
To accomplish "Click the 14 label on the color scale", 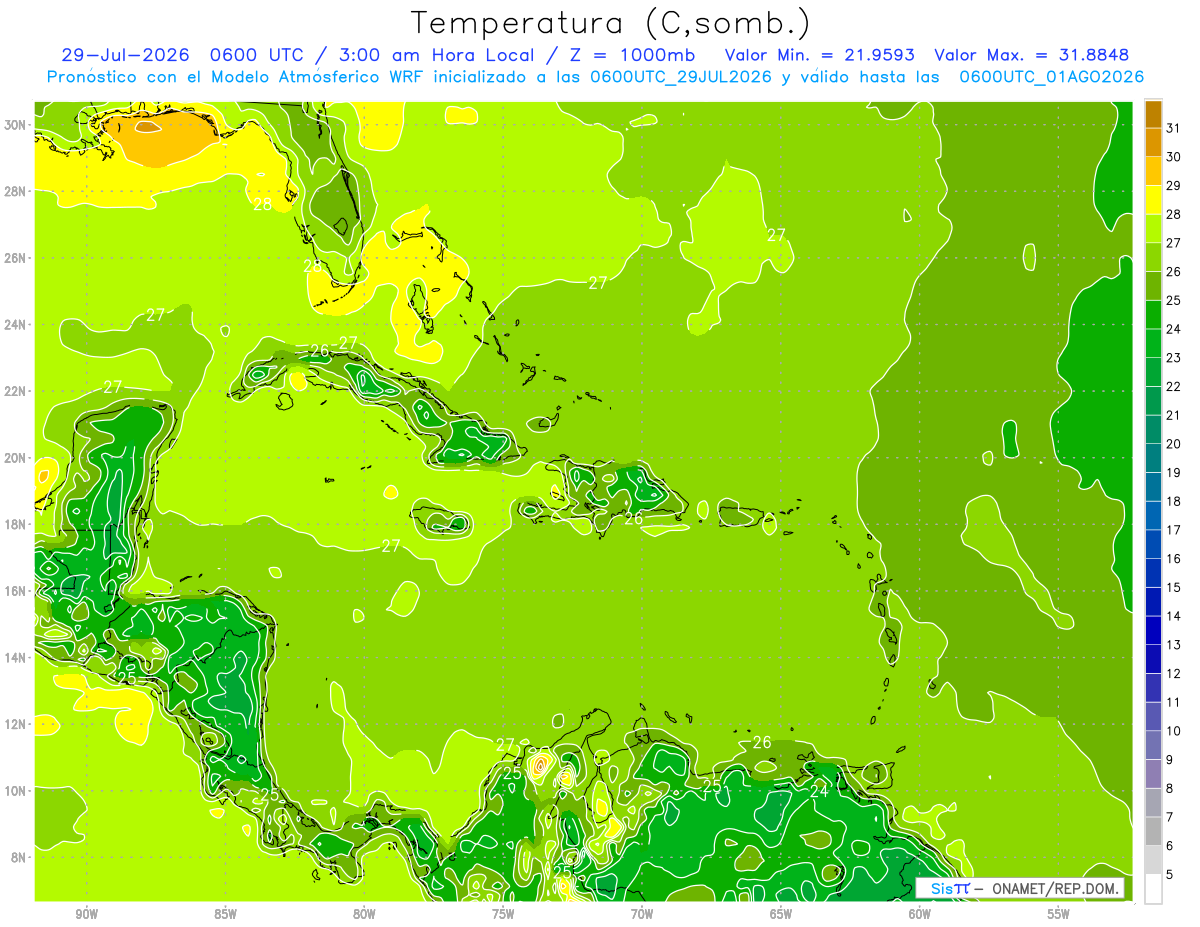I will [1173, 616].
